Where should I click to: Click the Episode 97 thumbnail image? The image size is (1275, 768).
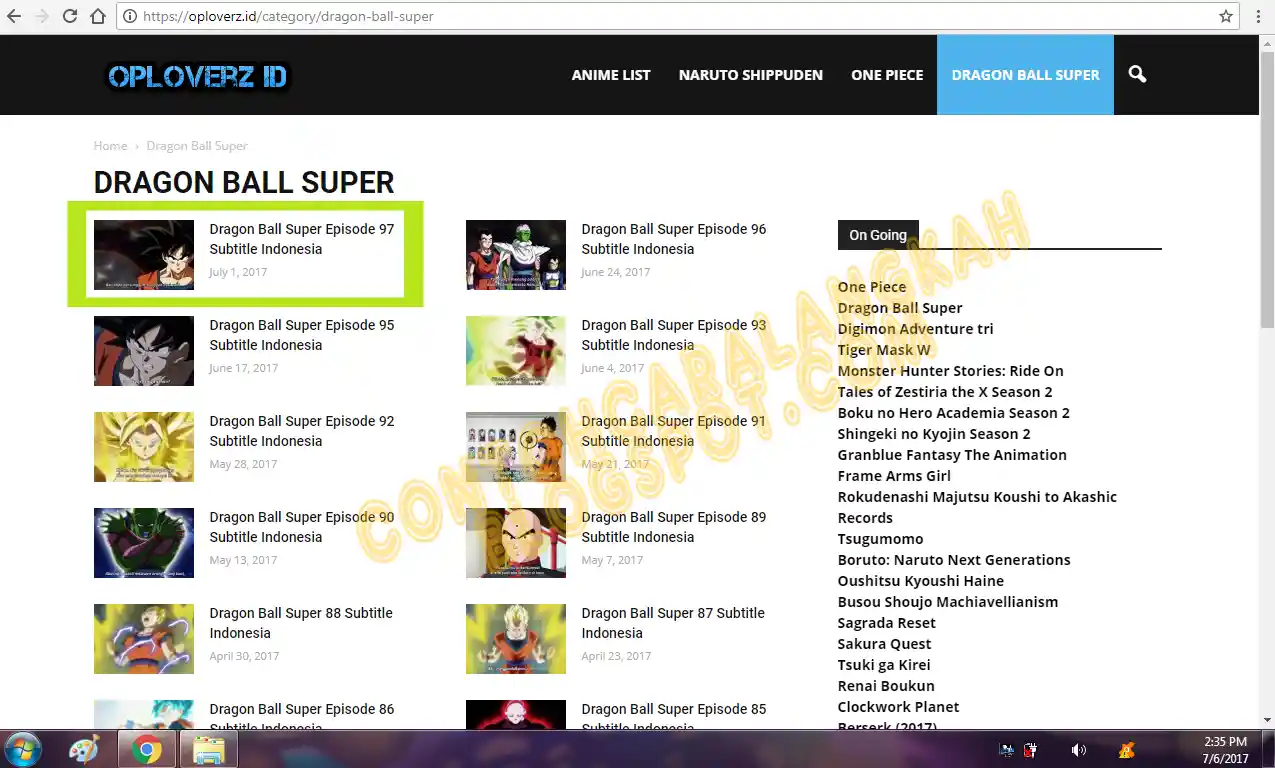[x=144, y=255]
